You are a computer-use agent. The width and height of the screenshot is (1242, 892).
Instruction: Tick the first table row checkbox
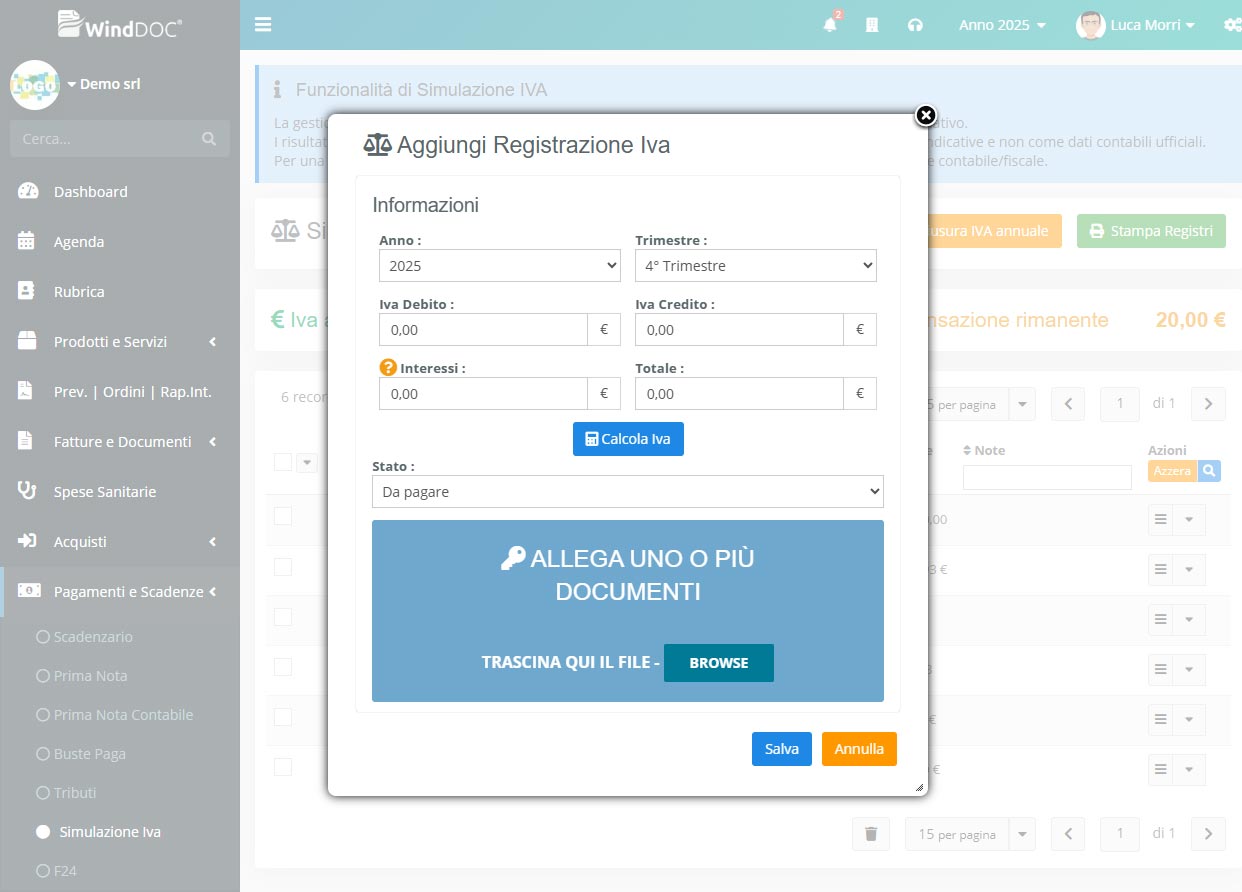(283, 516)
